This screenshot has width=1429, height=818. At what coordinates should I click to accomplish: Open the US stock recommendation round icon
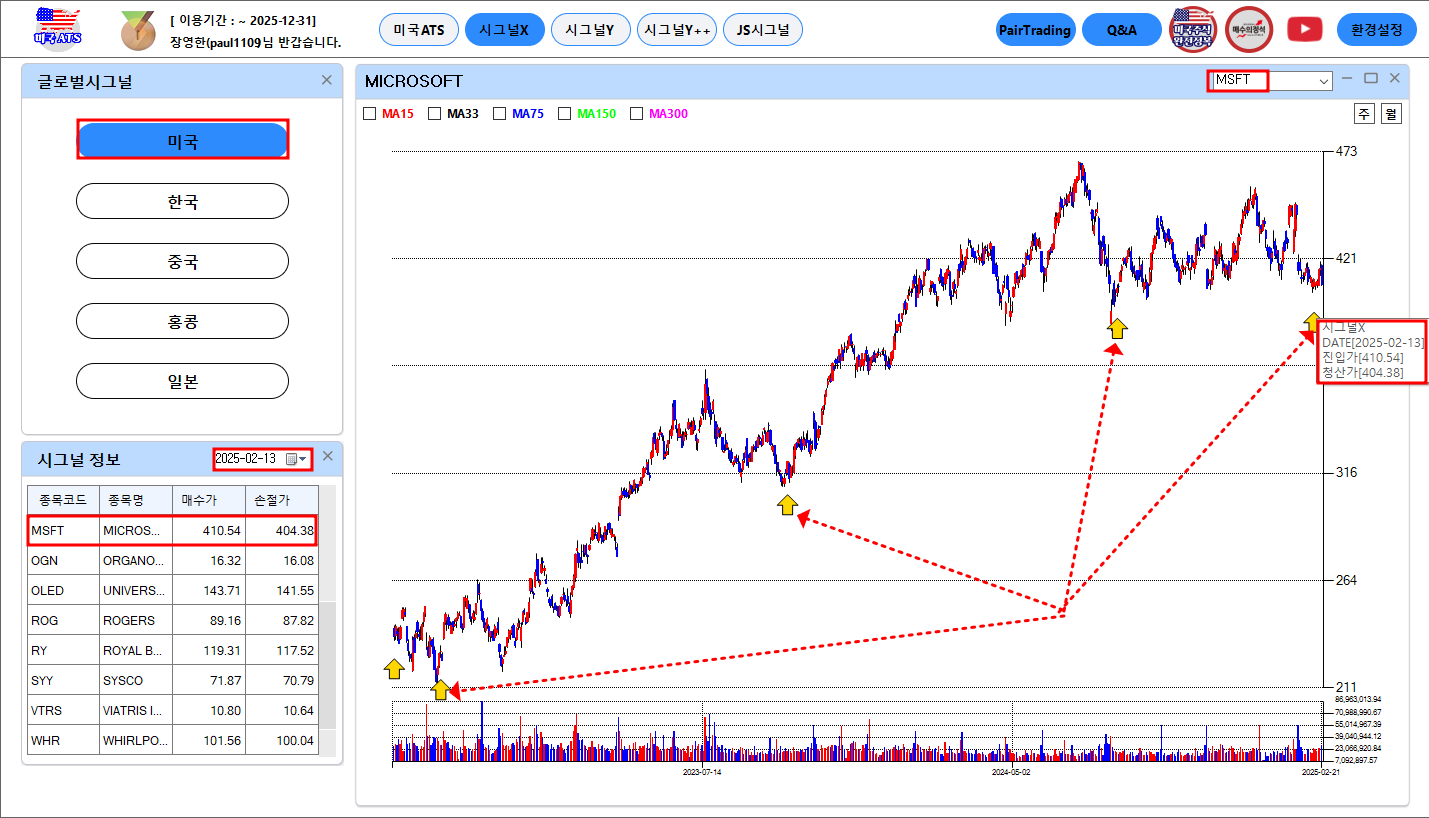tap(1194, 30)
